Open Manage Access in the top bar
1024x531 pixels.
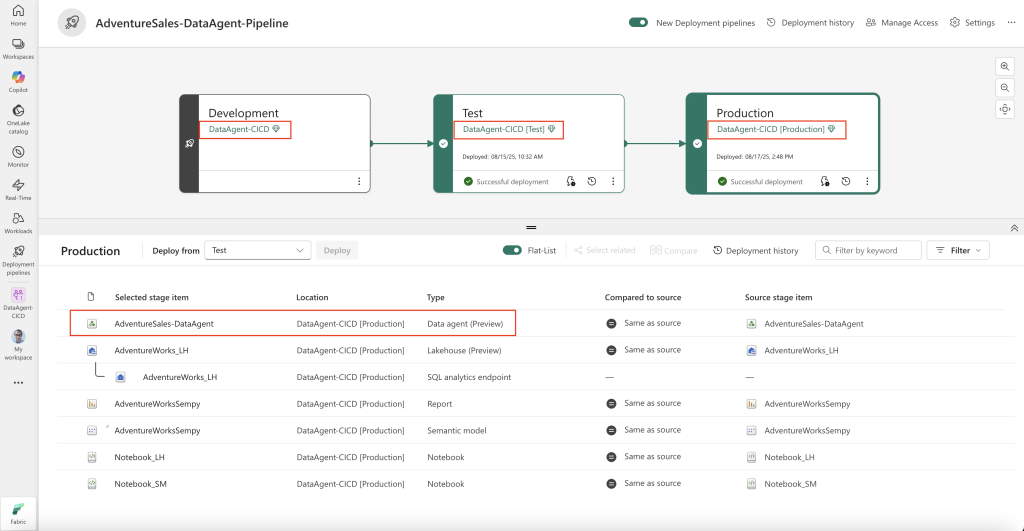902,22
